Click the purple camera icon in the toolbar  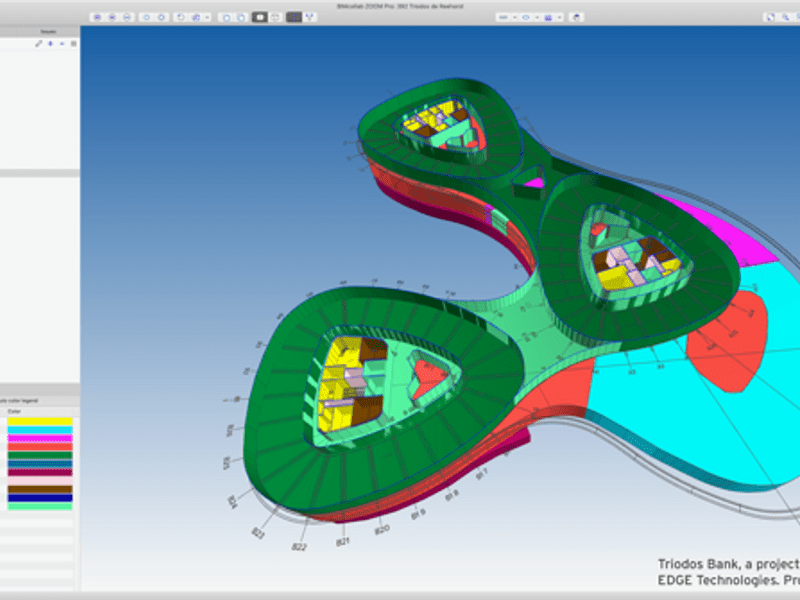[548, 17]
